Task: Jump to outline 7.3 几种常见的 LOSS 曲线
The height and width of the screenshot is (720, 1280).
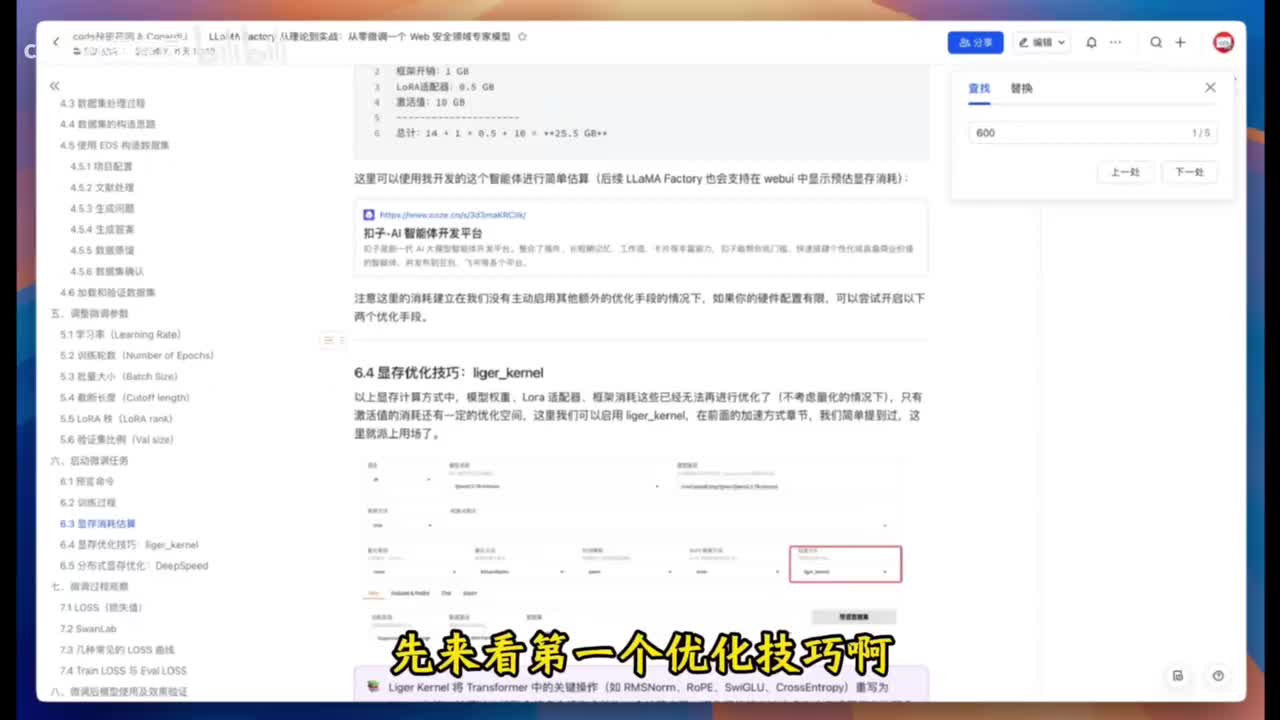Action: click(116, 649)
